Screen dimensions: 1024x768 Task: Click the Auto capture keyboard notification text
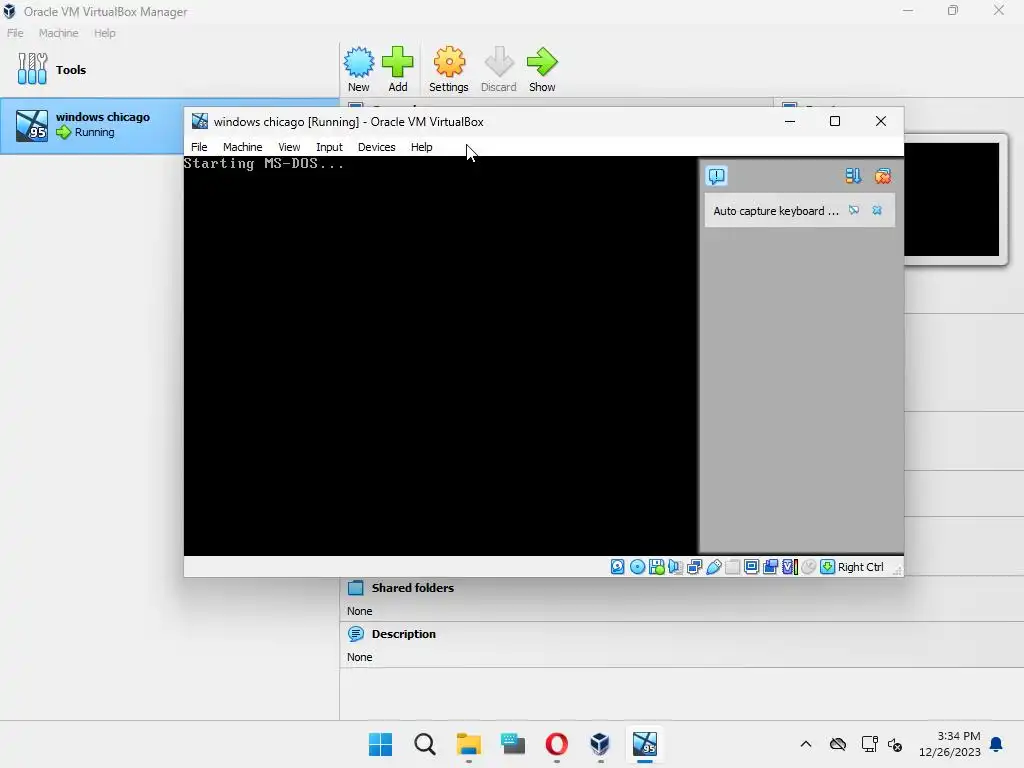point(775,211)
